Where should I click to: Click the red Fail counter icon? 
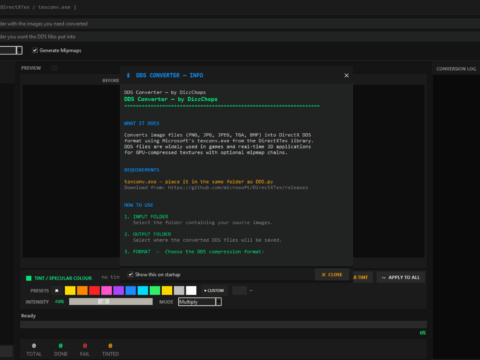pyautogui.click(x=85, y=346)
